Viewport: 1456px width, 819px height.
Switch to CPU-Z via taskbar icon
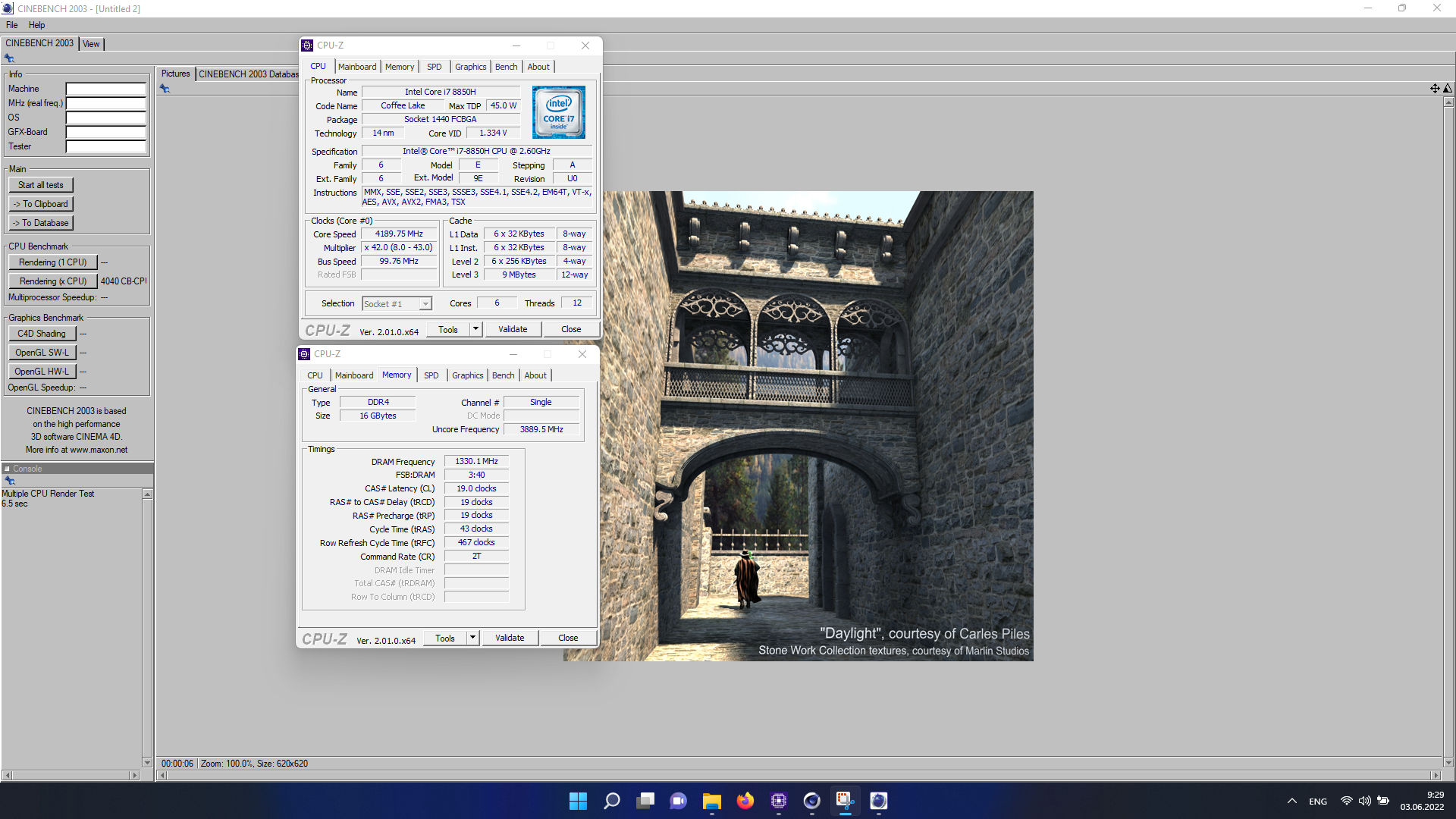[779, 801]
